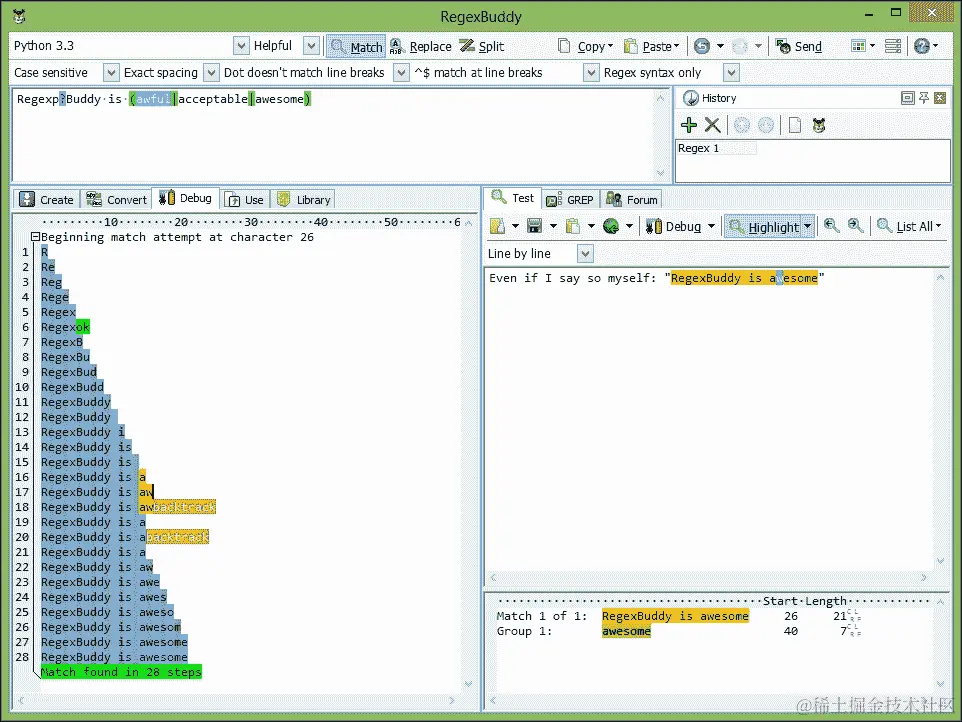Click test panel horizontal scroll right arrow
Screen dimensions: 962x722
click(x=924, y=577)
